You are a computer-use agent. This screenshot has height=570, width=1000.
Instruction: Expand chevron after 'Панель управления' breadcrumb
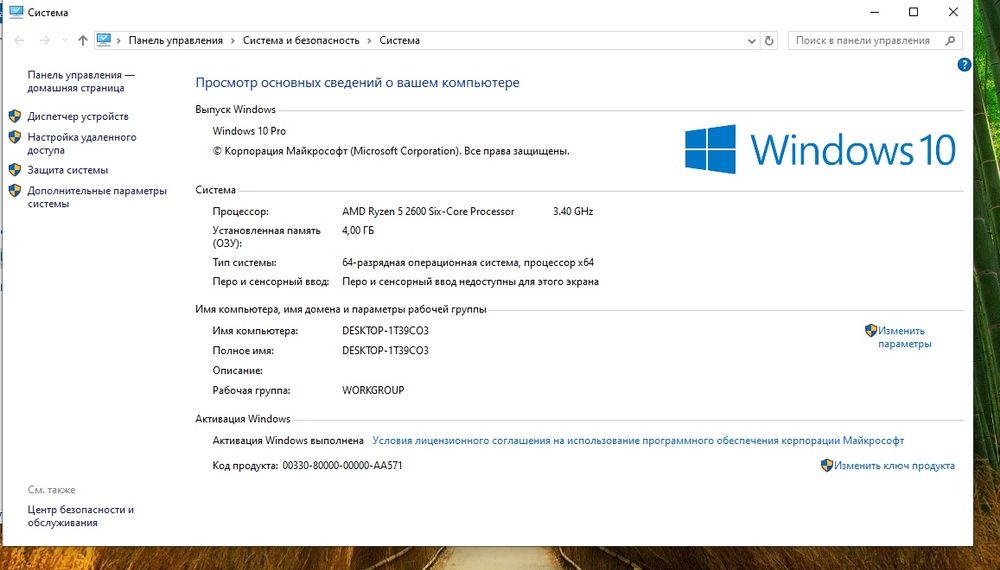(x=233, y=40)
